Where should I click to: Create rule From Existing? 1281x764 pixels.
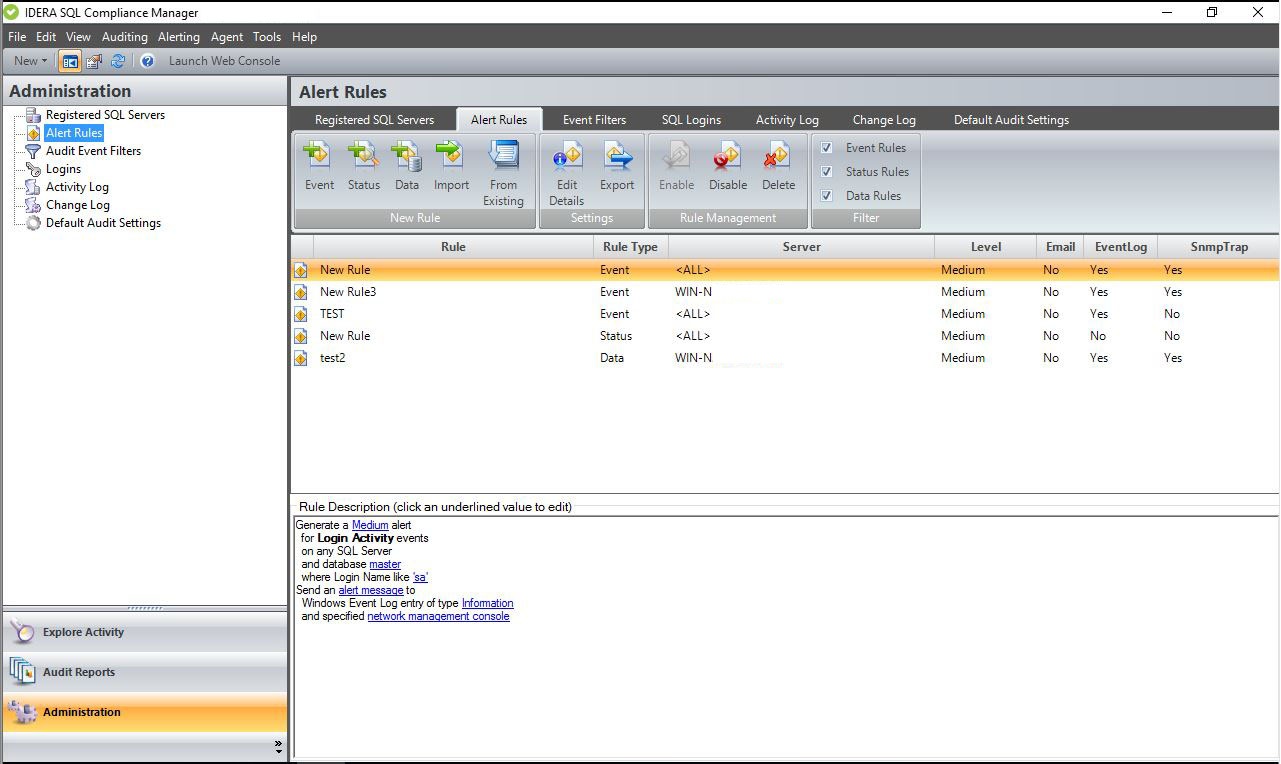click(503, 172)
